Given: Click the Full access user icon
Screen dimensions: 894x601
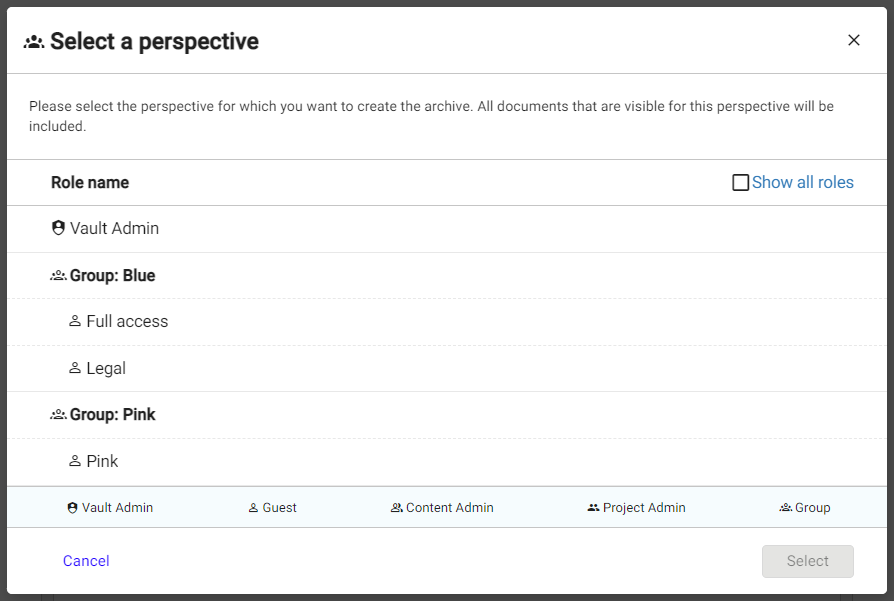Looking at the screenshot, I should pos(75,321).
